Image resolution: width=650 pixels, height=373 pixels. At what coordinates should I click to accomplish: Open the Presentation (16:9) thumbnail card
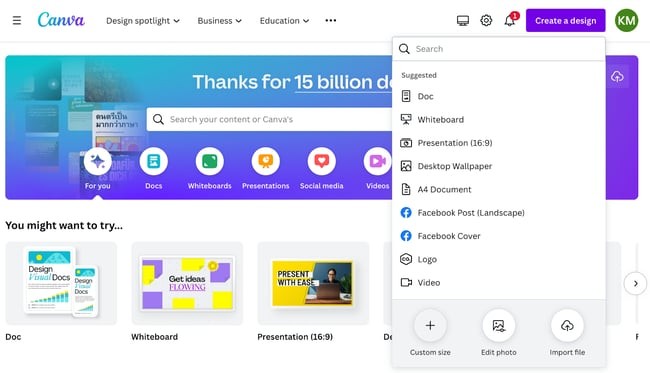pyautogui.click(x=313, y=283)
